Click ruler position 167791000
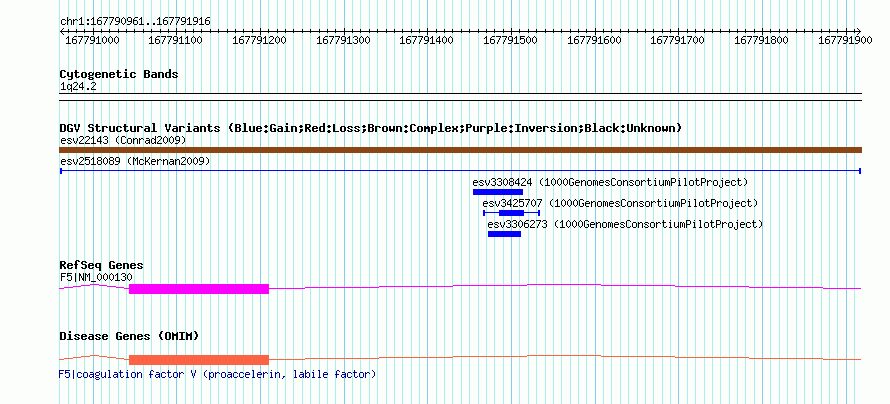The image size is (890, 404). tap(93, 40)
